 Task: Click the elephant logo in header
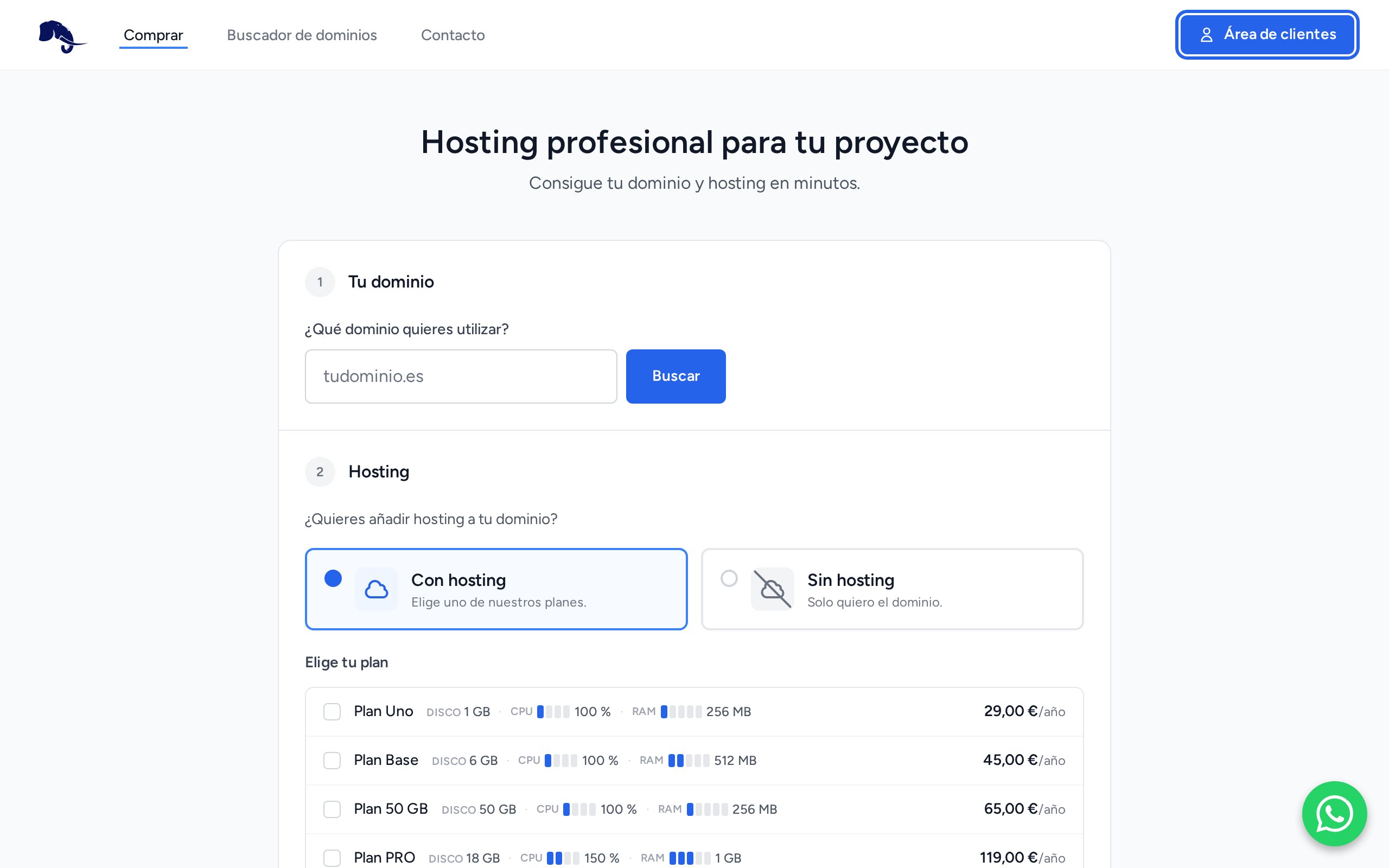pyautogui.click(x=62, y=36)
